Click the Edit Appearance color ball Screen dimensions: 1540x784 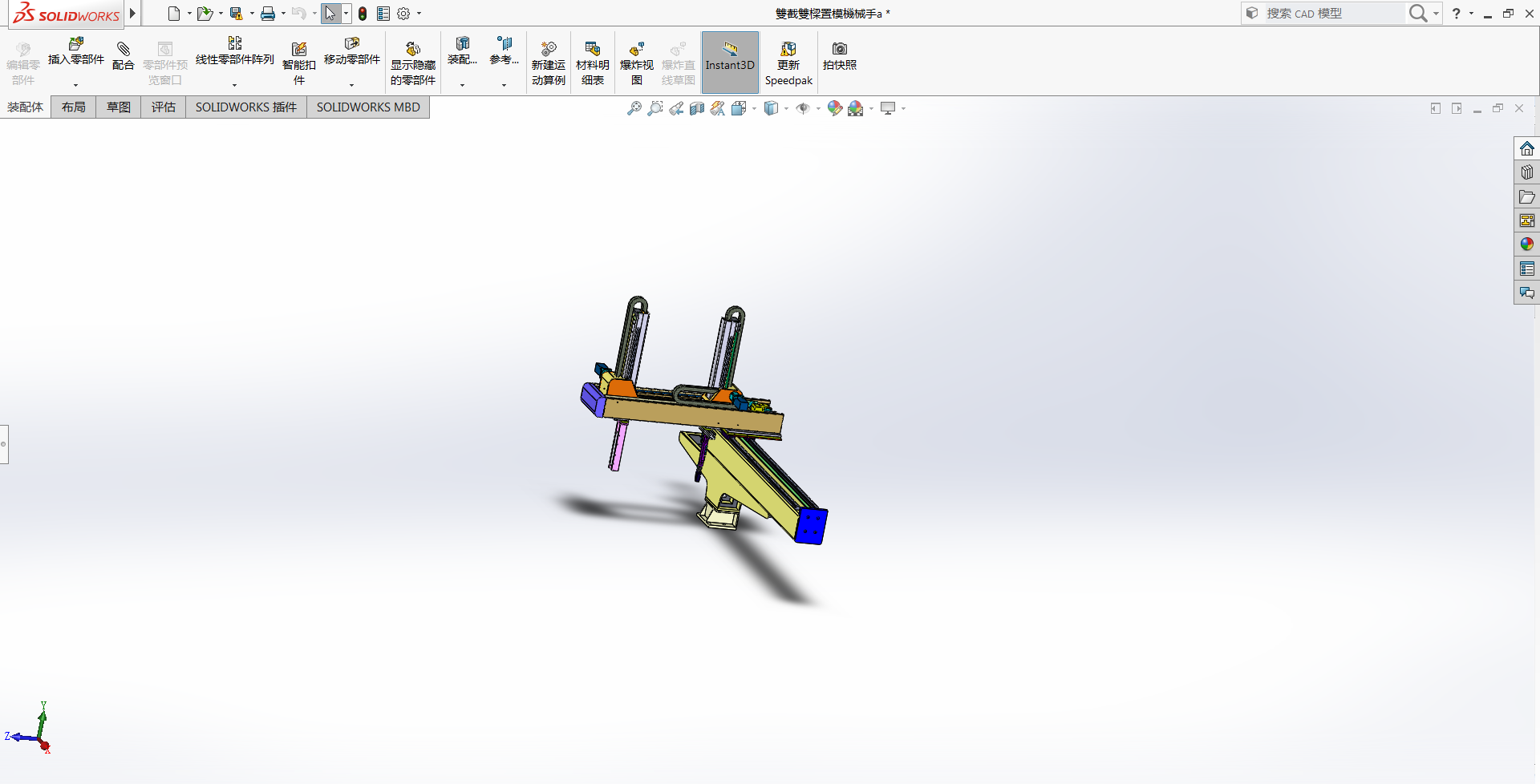click(x=834, y=108)
